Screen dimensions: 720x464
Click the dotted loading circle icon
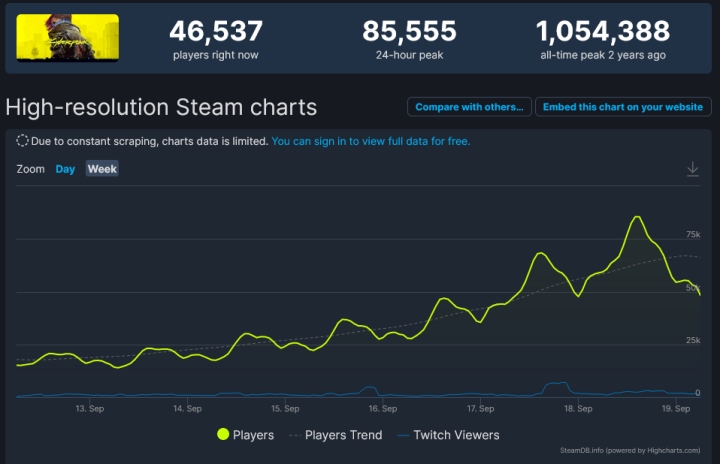(22, 142)
